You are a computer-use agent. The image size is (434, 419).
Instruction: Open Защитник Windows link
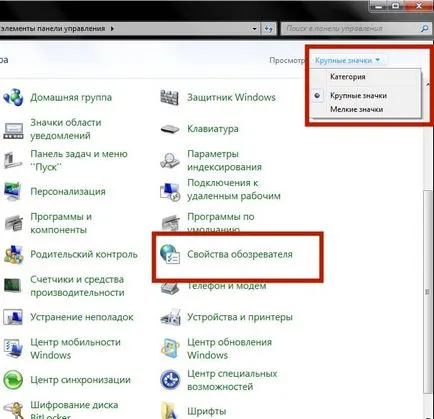coord(231,97)
